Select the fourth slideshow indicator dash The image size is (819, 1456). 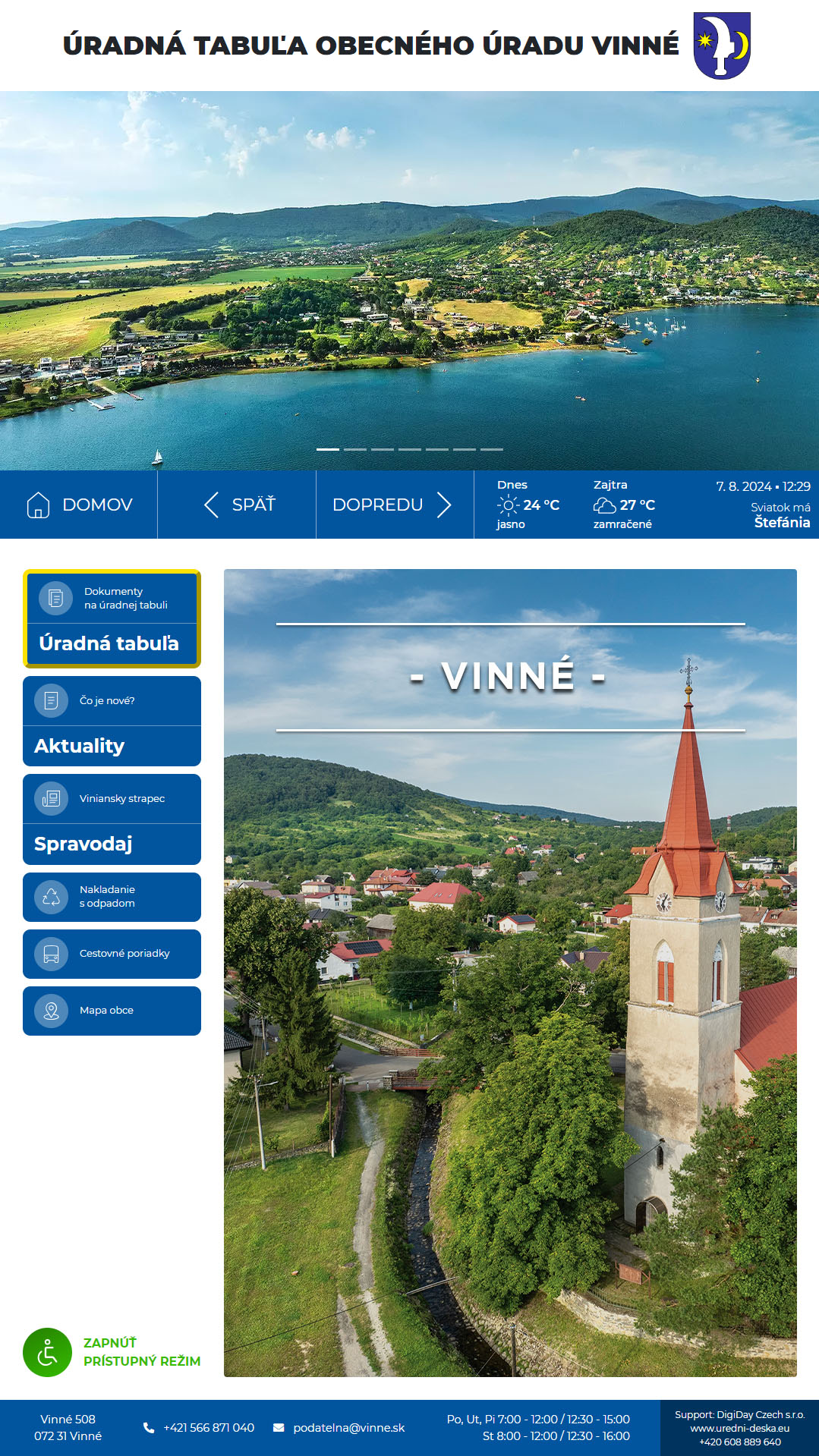coord(410,449)
